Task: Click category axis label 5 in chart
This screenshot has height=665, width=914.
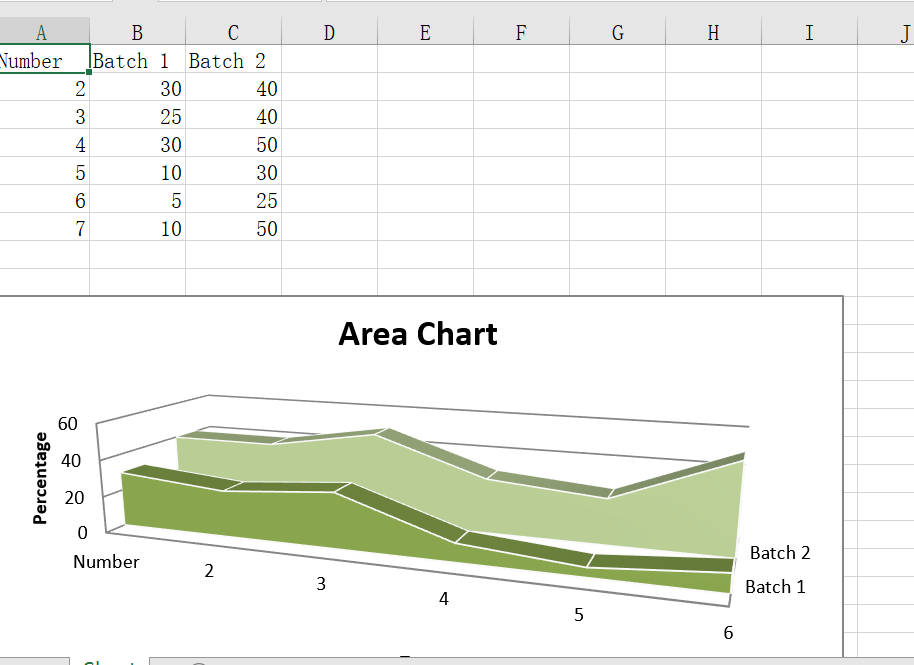Action: (x=578, y=615)
